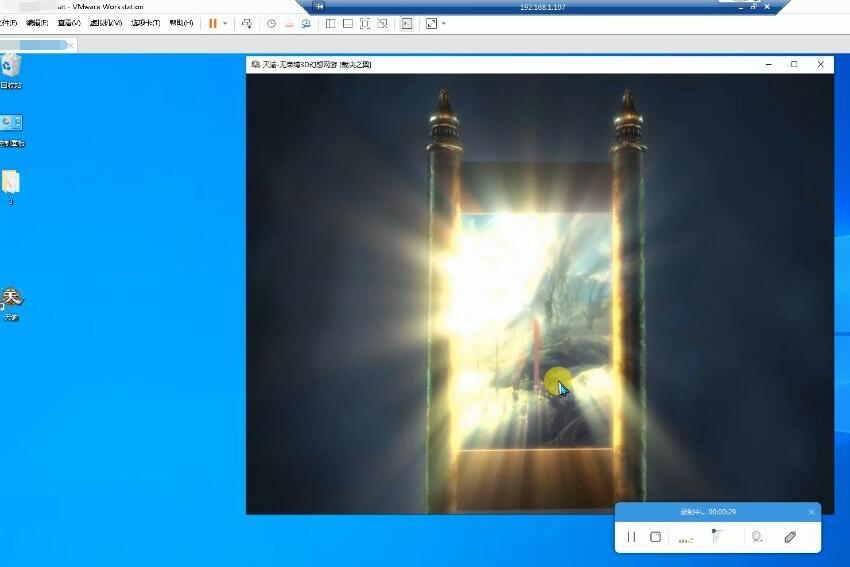850x567 pixels.
Task: Click the 192.168.1.107 remote connection title
Action: click(542, 7)
